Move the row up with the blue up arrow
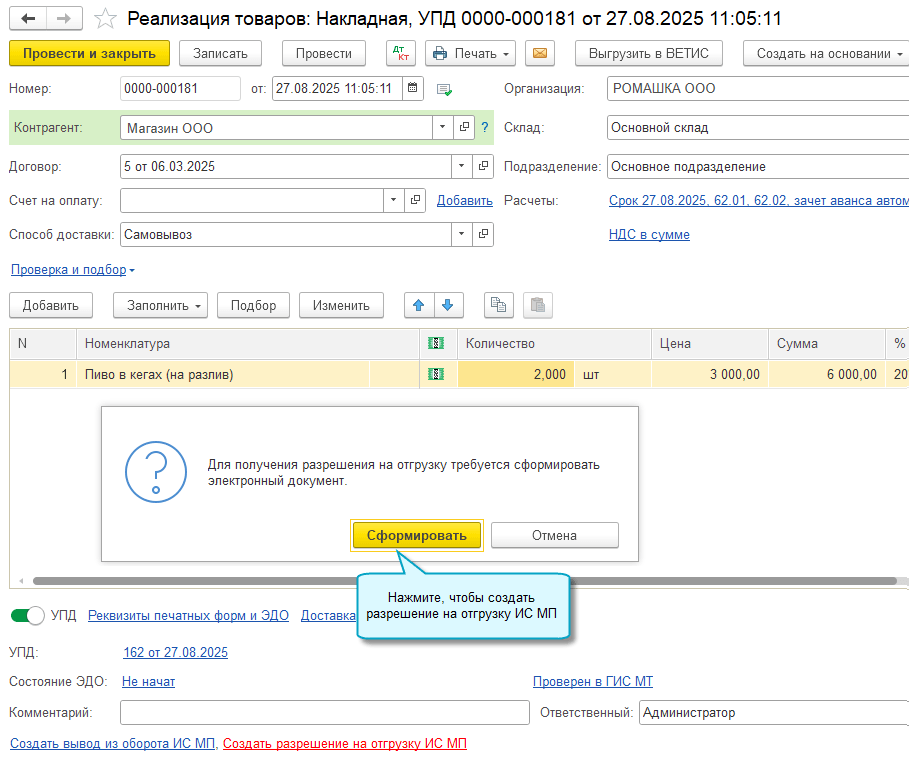The width and height of the screenshot is (909, 764). (419, 305)
